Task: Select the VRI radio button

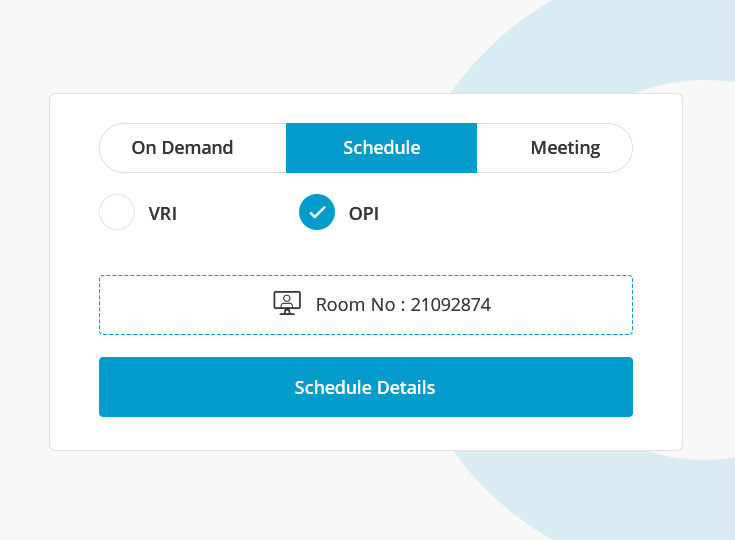Action: coord(117,213)
